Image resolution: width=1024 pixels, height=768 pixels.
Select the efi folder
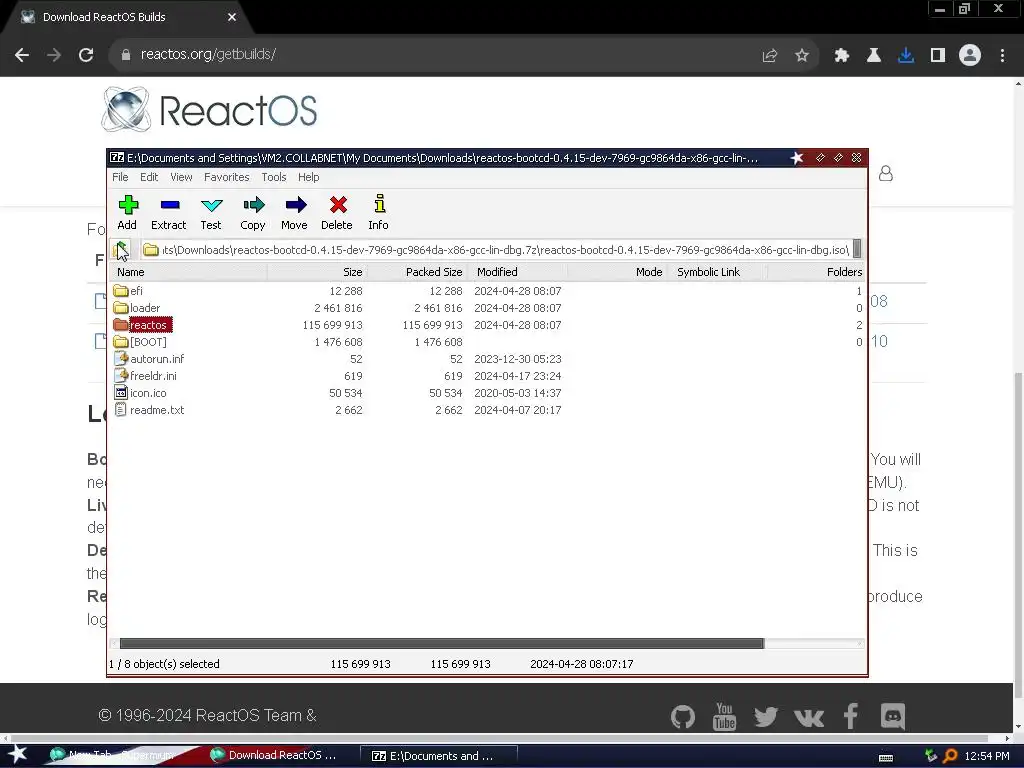(x=128, y=291)
